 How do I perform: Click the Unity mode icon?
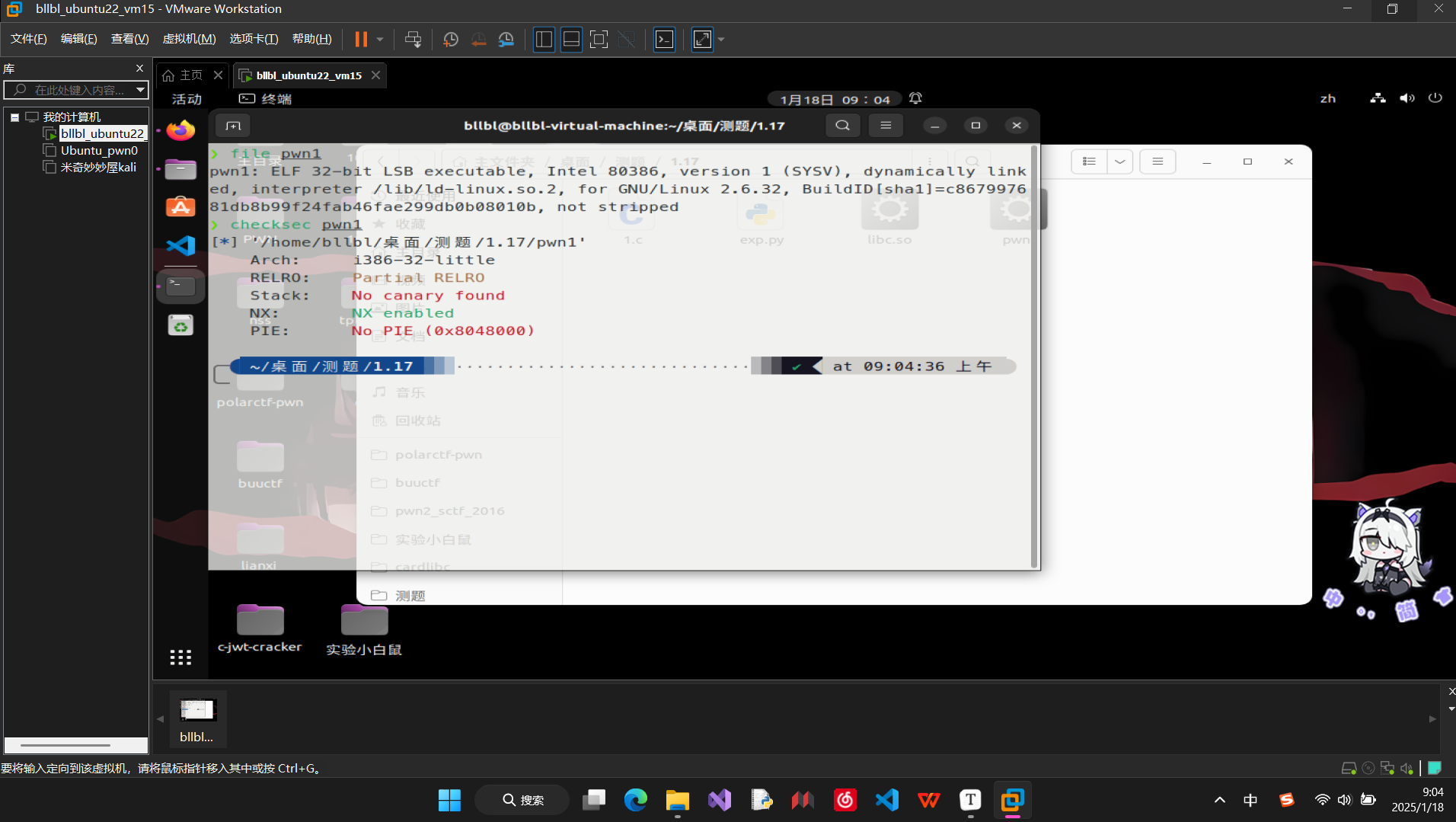click(627, 39)
